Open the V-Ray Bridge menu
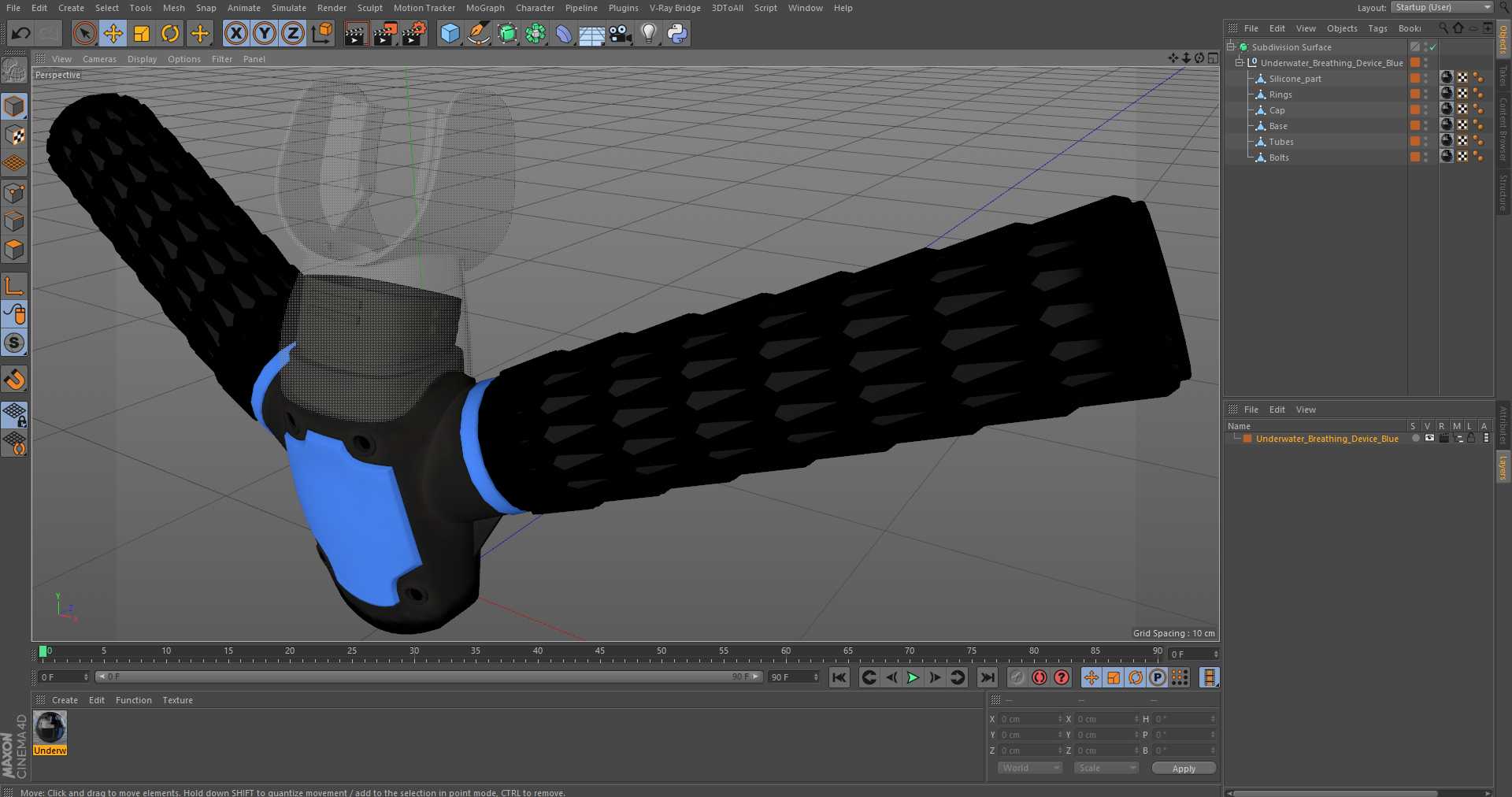 point(675,8)
